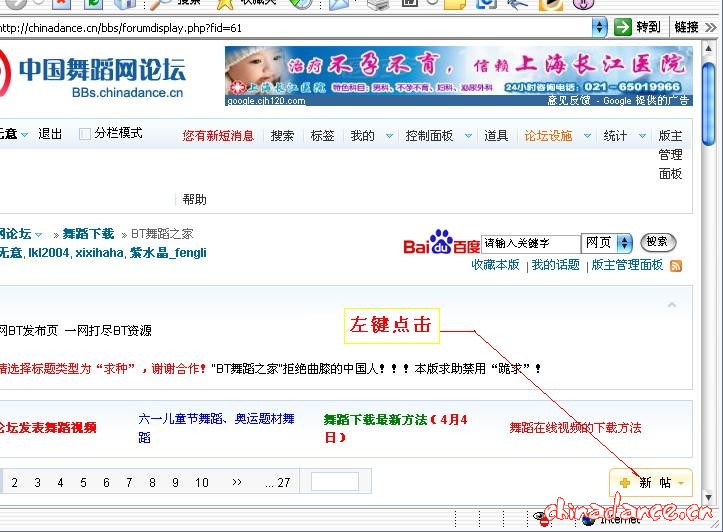Click the favorites star toolbar icon
This screenshot has width=723, height=532.
tap(225, 4)
